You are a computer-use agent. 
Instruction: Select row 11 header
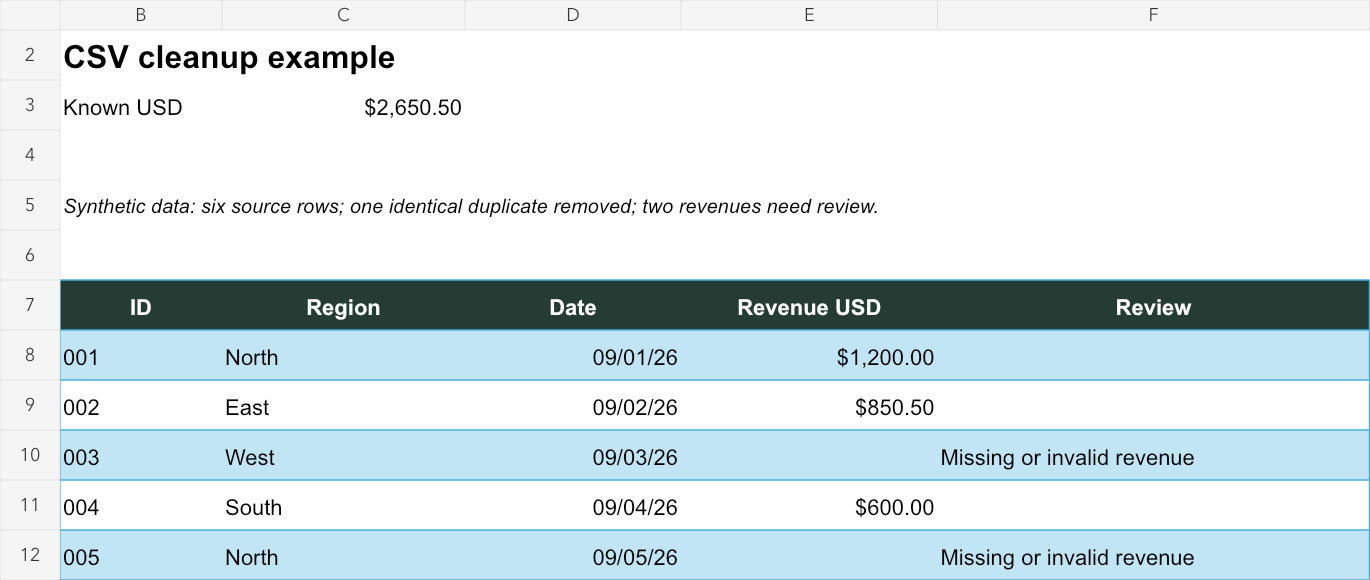(30, 505)
